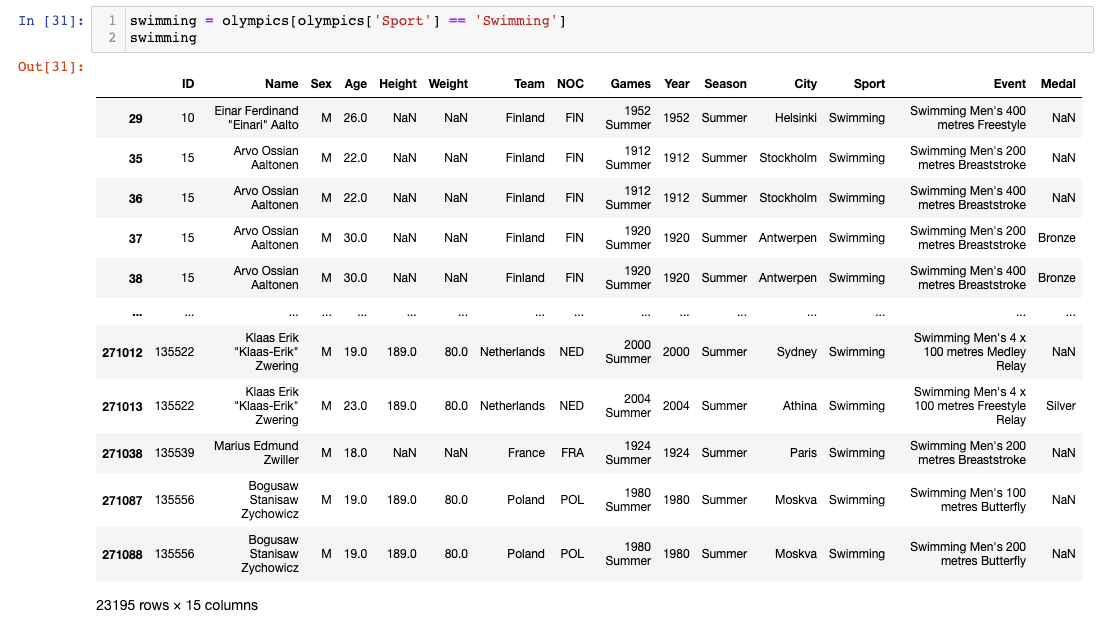
Task: Click the Sex column header
Action: tap(321, 84)
